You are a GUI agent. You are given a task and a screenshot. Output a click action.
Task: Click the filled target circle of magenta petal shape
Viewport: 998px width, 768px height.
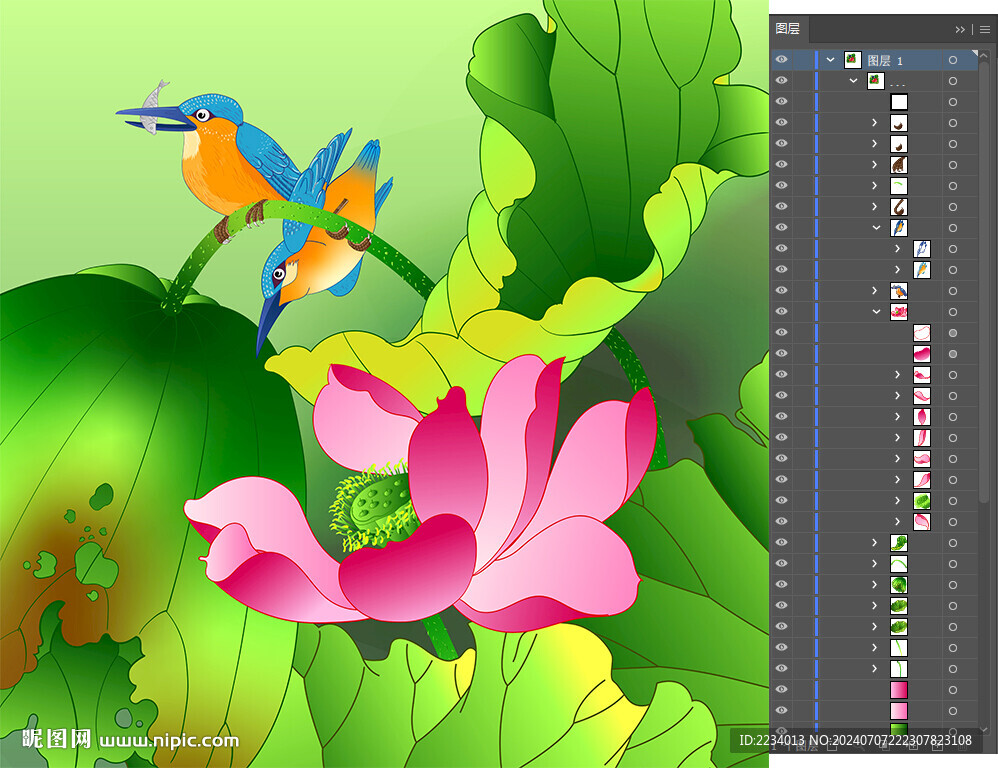[953, 354]
